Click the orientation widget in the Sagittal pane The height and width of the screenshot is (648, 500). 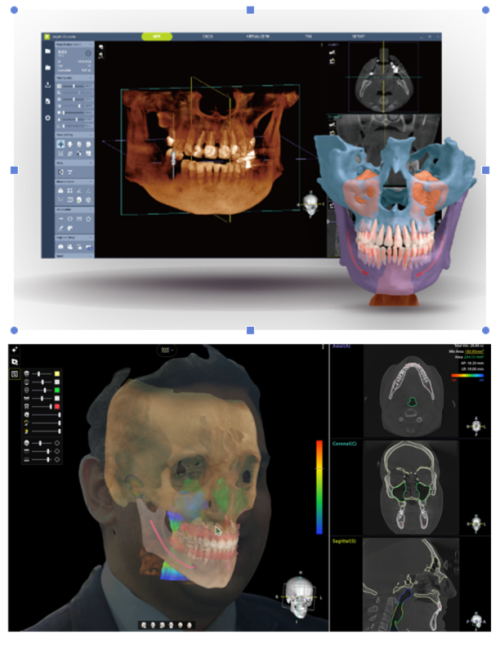[476, 619]
